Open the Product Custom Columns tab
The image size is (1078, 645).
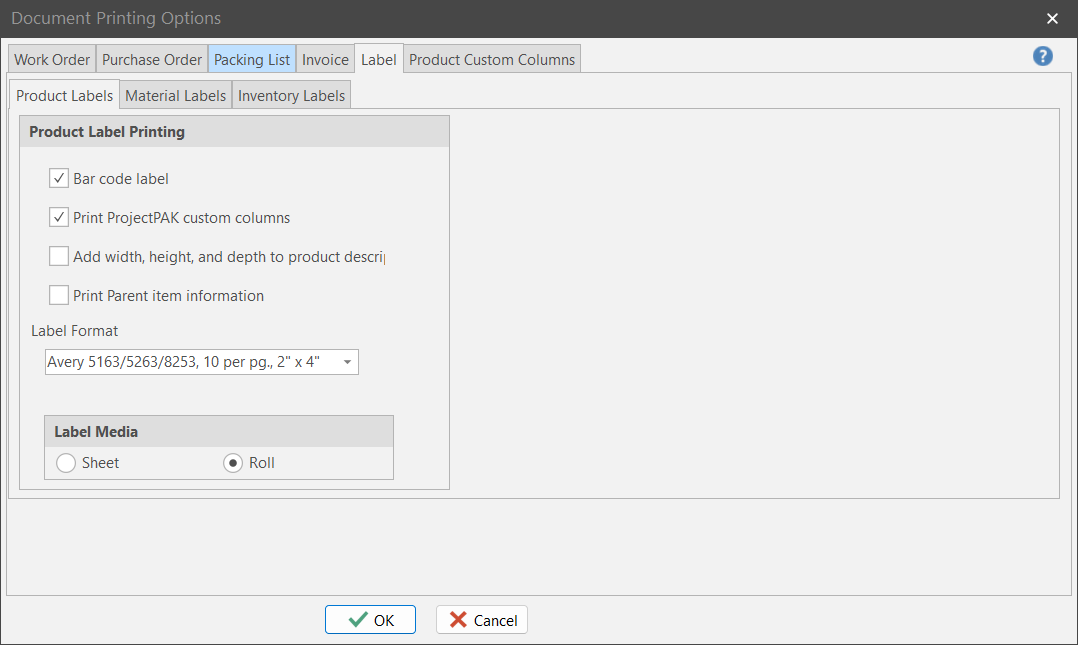pos(492,60)
